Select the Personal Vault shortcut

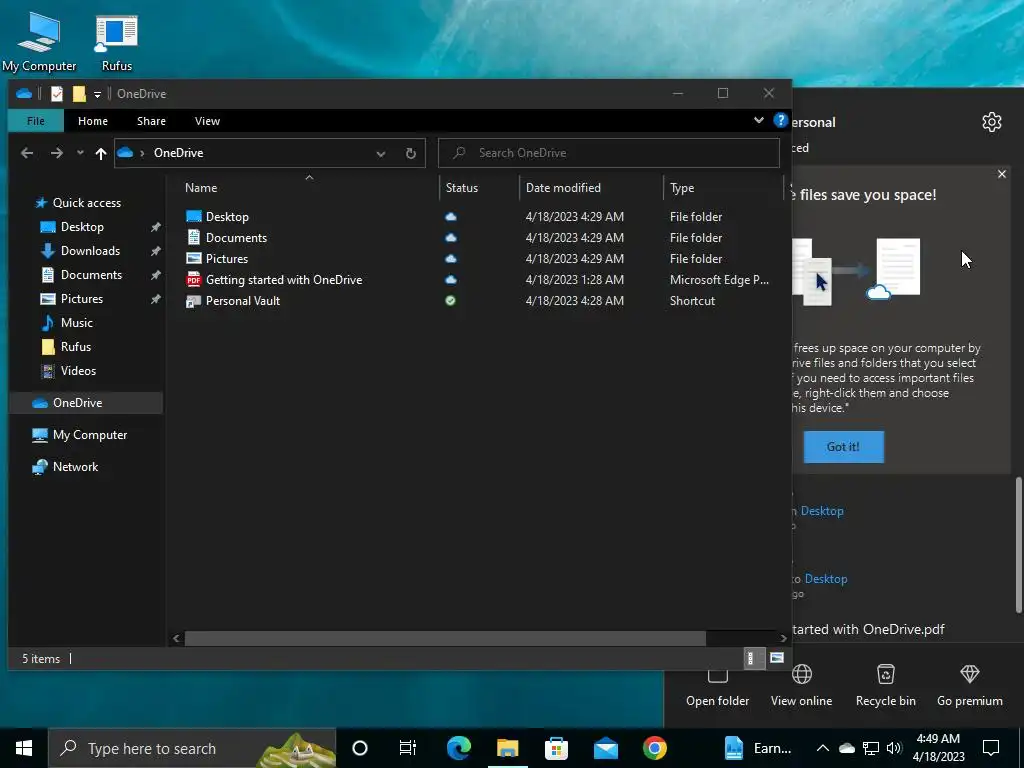(x=242, y=301)
